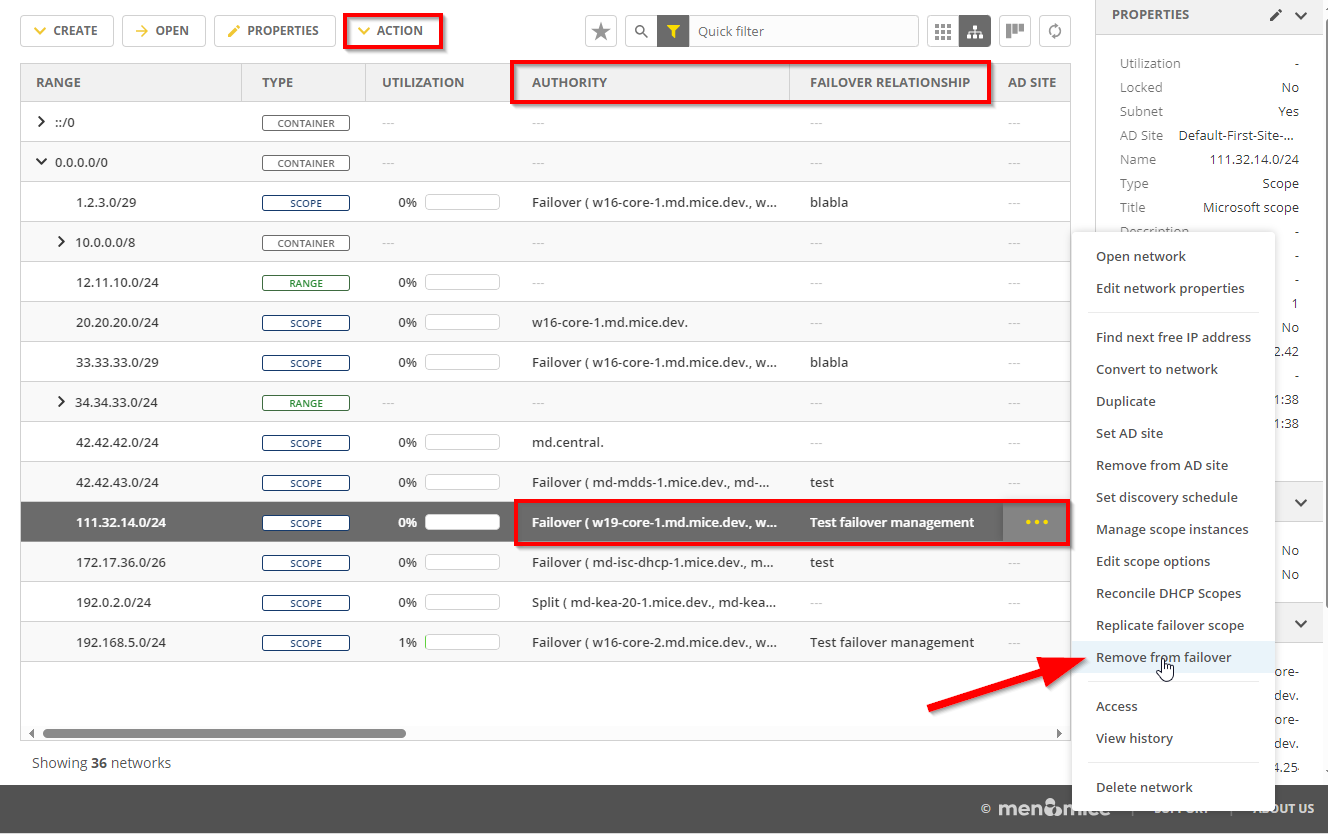Click the Properties toolbar button

pyautogui.click(x=273, y=31)
